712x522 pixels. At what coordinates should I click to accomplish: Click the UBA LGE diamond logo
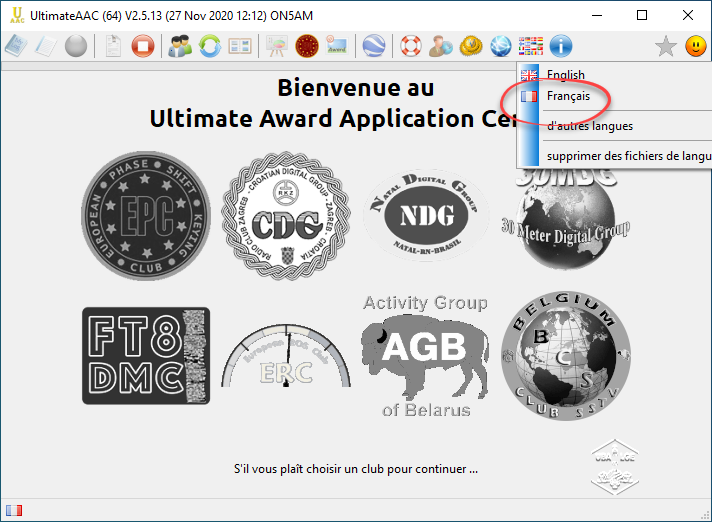click(615, 467)
